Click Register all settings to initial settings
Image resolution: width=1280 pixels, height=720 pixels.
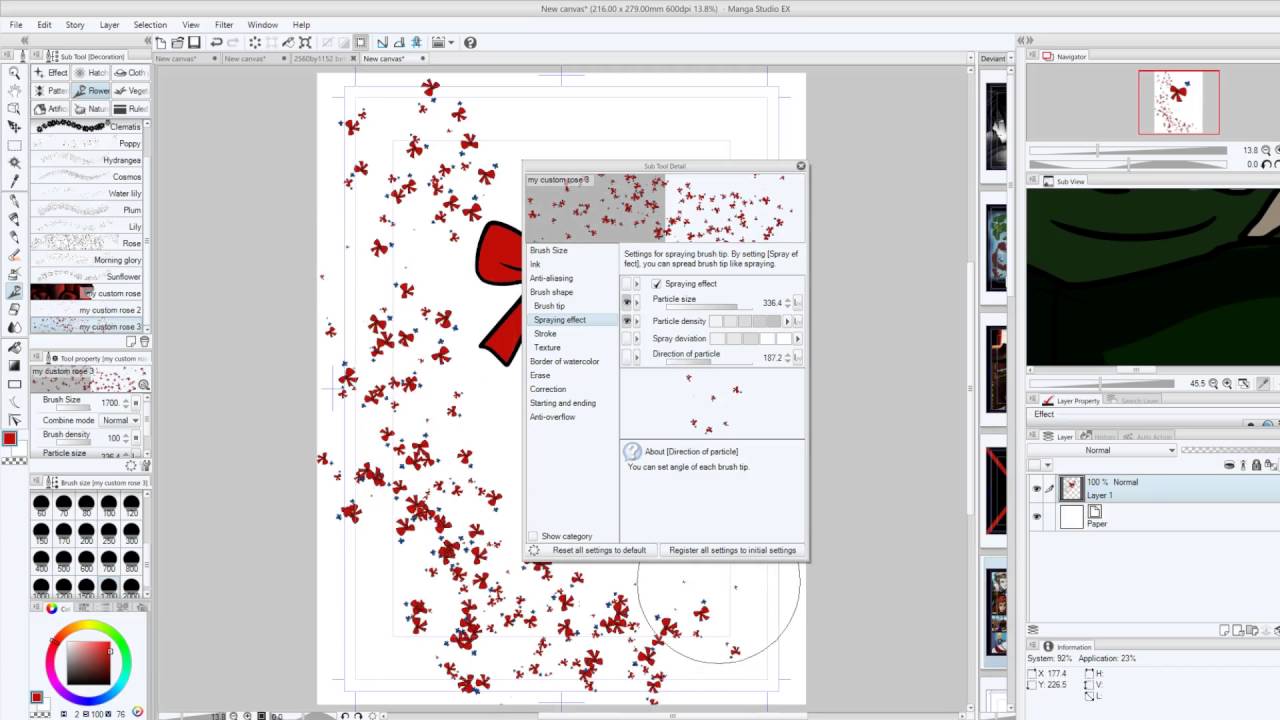click(733, 550)
